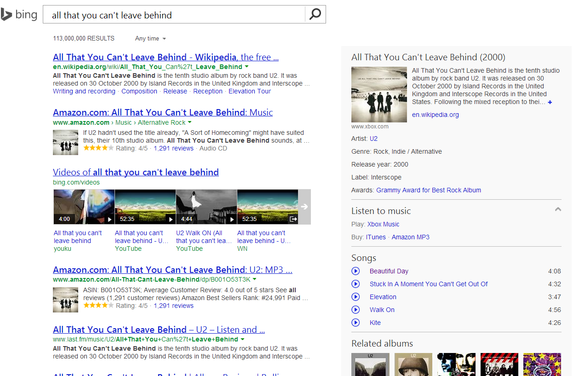
Task: Click the Label: Interscope text
Action: 376,178
